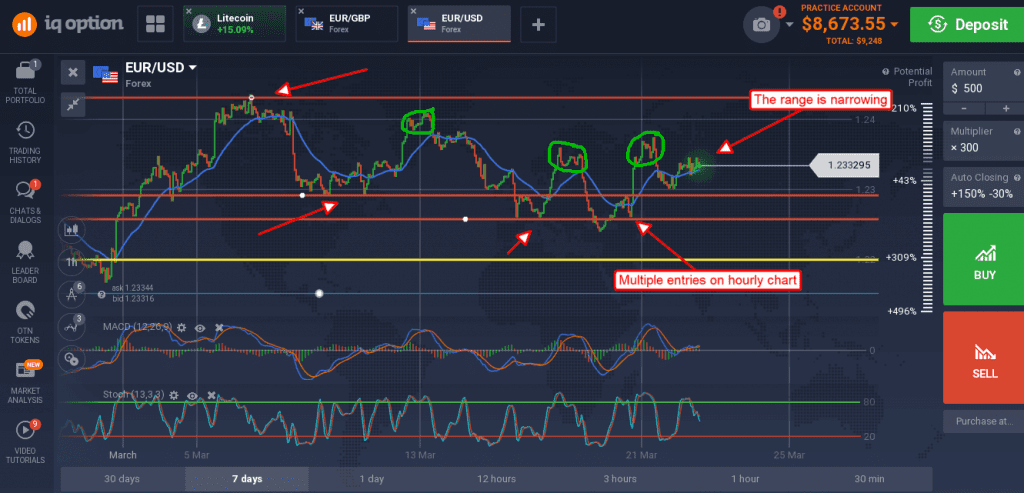Open MACD indicator settings gear
Screen dimensions: 1024x493
pos(182,326)
